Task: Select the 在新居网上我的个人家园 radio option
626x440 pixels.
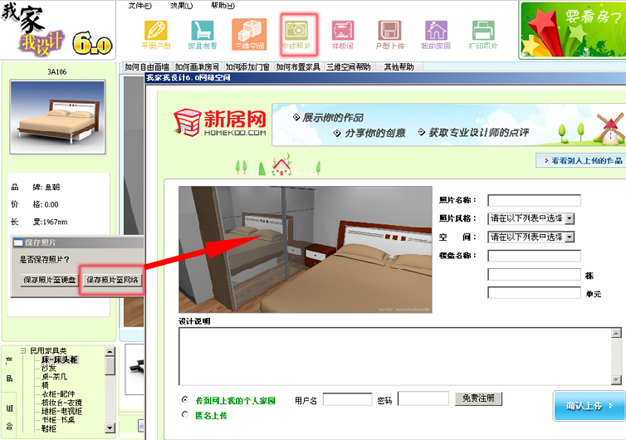Action: (184, 399)
